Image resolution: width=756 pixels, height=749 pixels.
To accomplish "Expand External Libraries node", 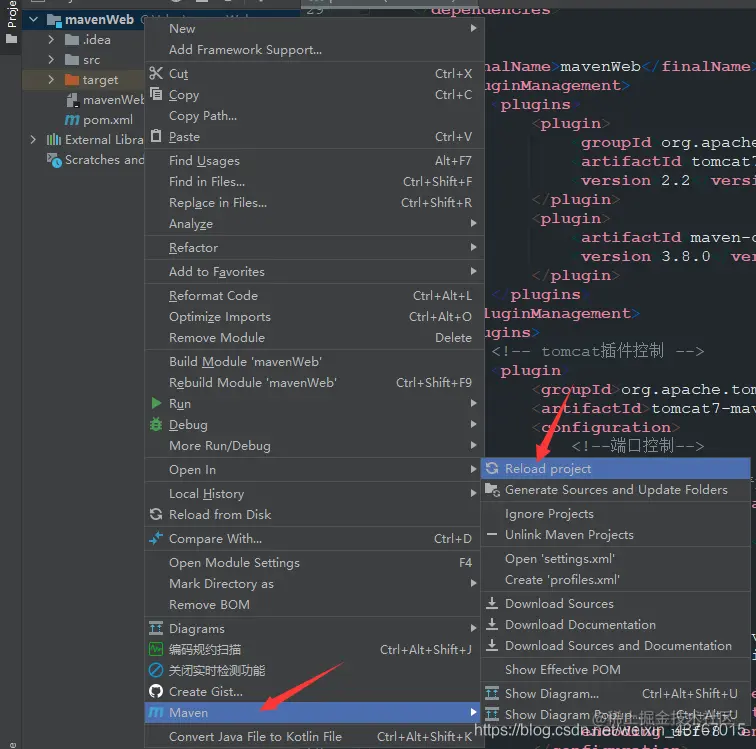I will click(x=33, y=139).
